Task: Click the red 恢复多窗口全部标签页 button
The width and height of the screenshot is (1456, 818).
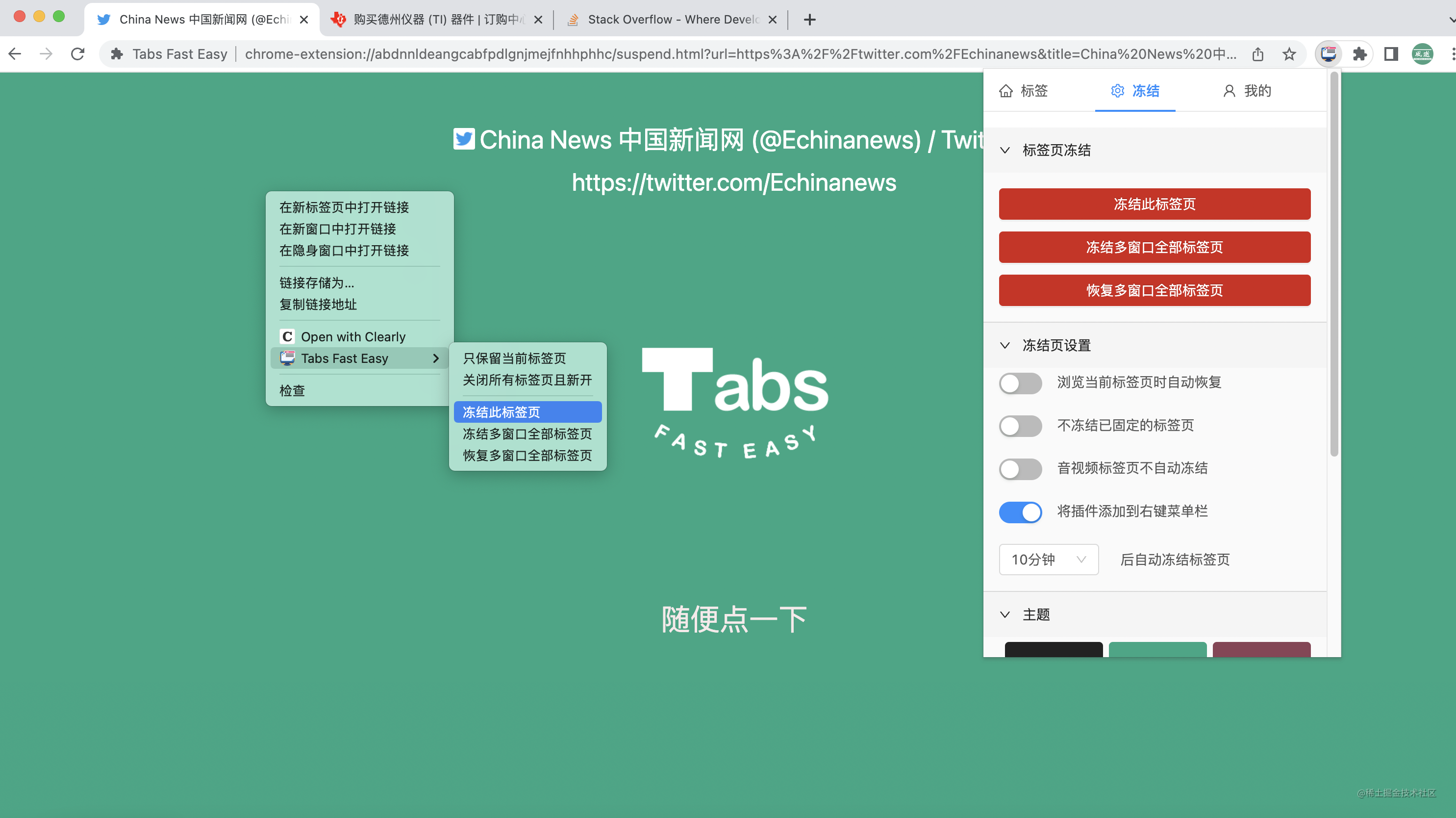Action: click(x=1154, y=290)
